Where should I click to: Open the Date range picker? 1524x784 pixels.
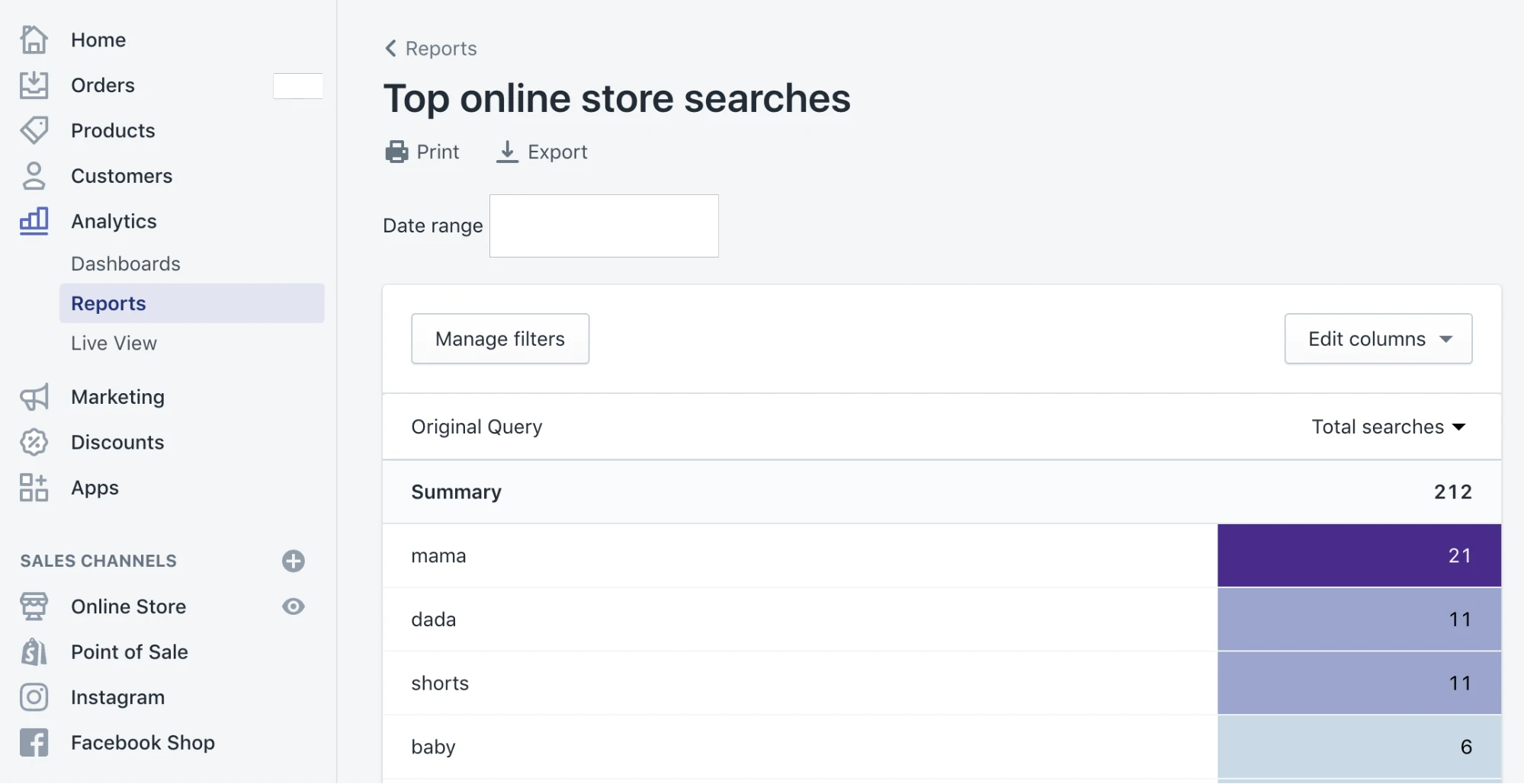click(604, 226)
